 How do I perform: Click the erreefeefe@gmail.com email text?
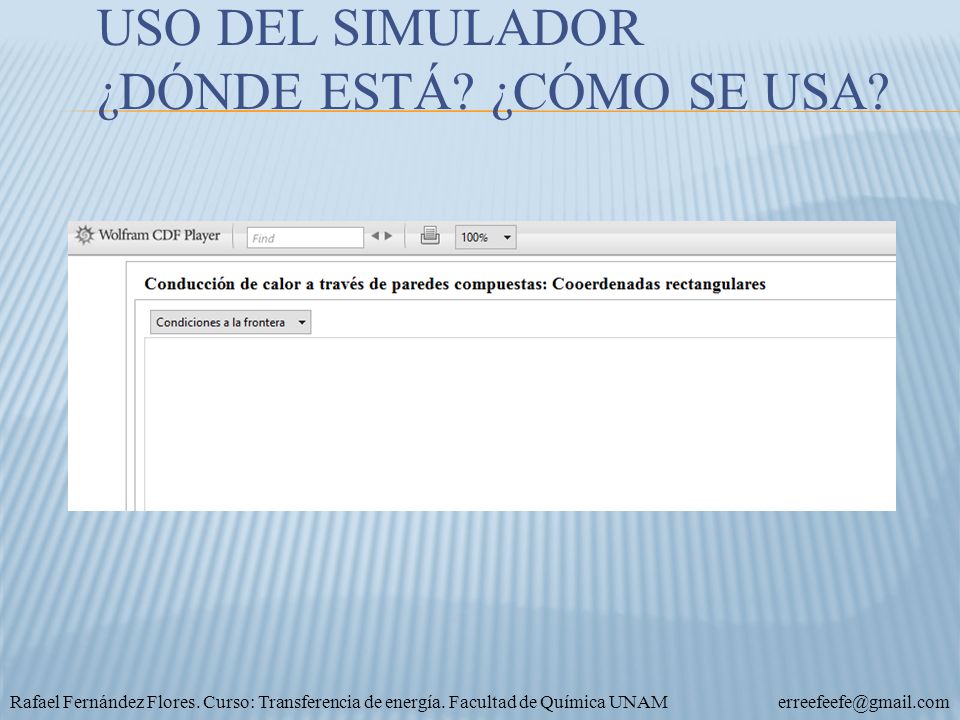pyautogui.click(x=863, y=702)
